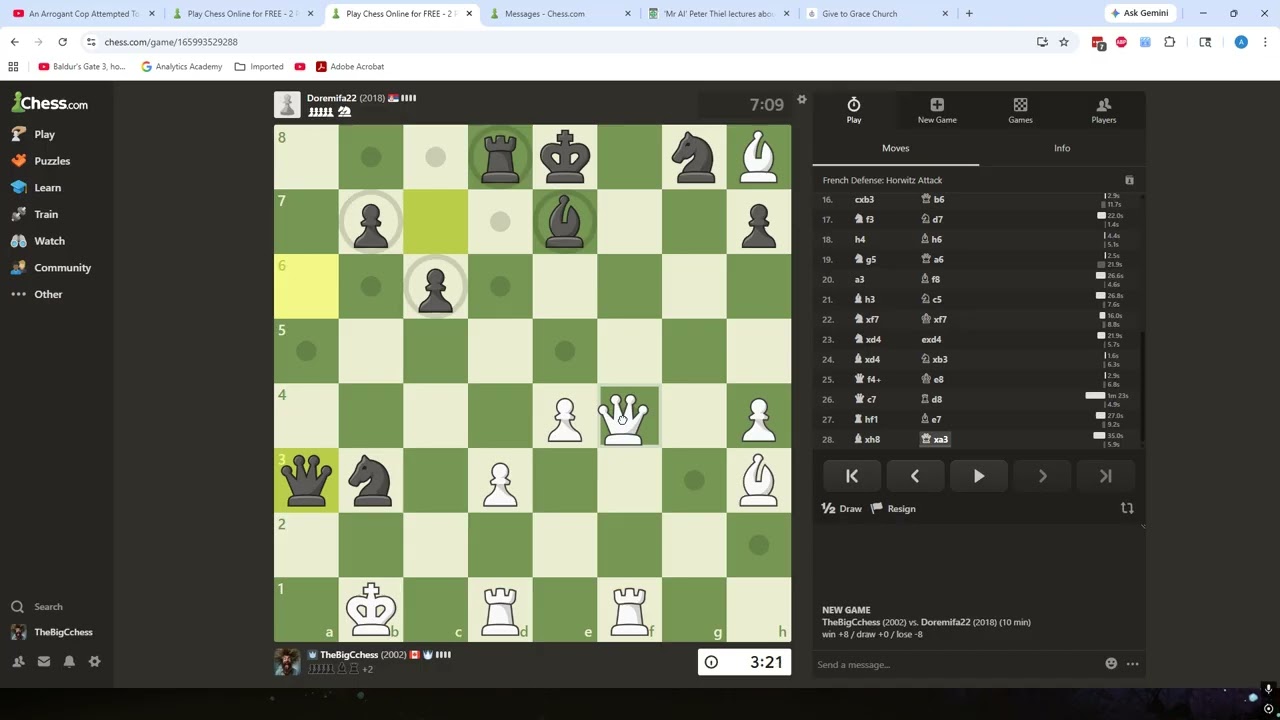Screen dimensions: 1280x720
Task: Click the address bar URL
Action: click(x=171, y=42)
